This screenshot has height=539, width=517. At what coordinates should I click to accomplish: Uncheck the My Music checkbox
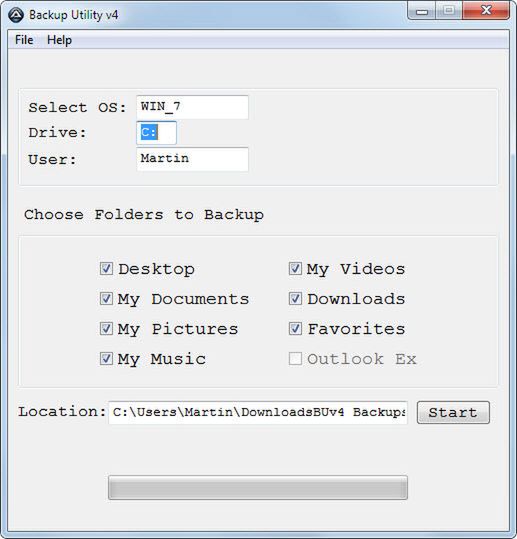tap(106, 359)
